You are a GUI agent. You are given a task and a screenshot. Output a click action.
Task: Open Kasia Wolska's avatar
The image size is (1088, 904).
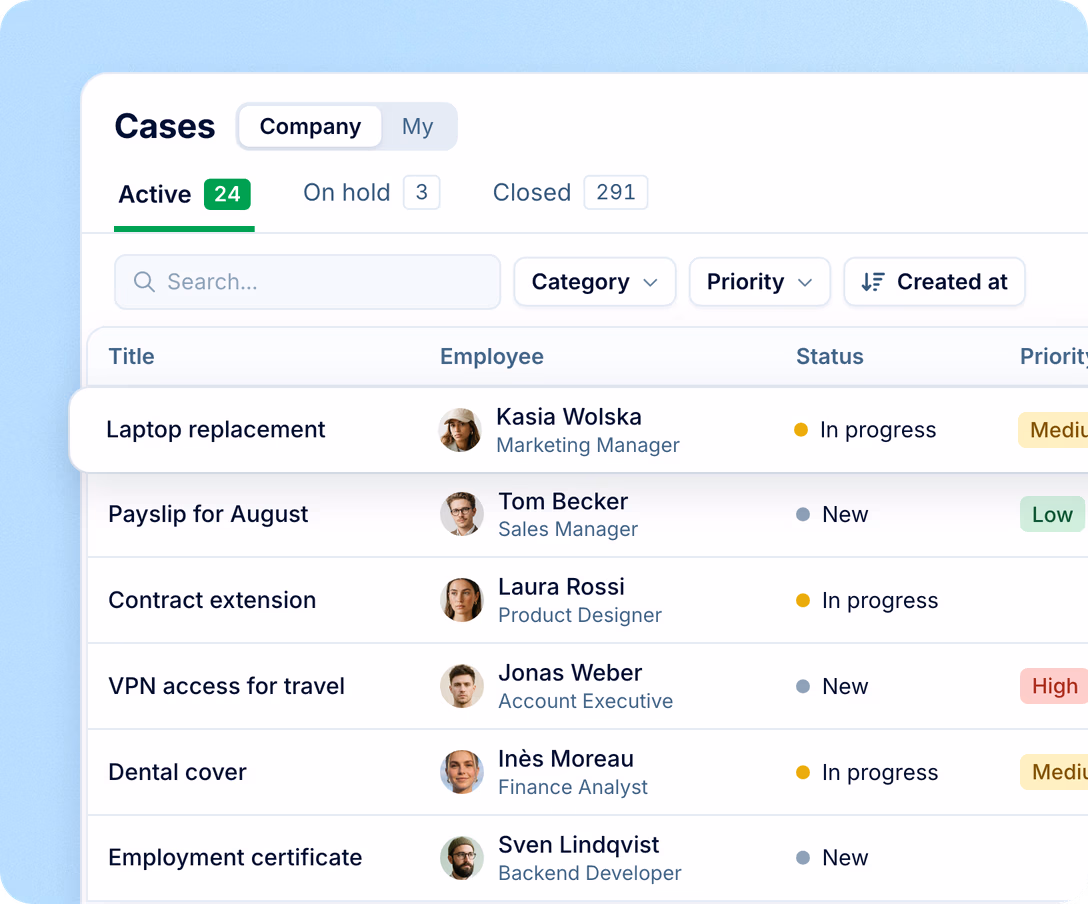pyautogui.click(x=460, y=430)
